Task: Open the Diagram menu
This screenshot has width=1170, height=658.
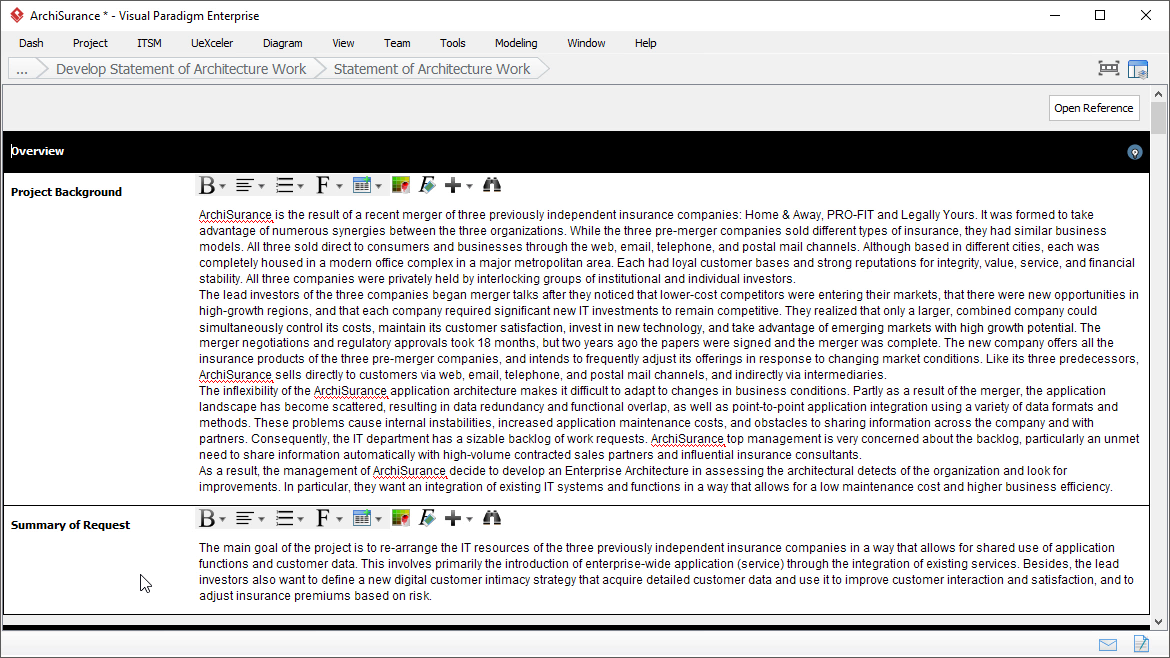Action: 283,43
